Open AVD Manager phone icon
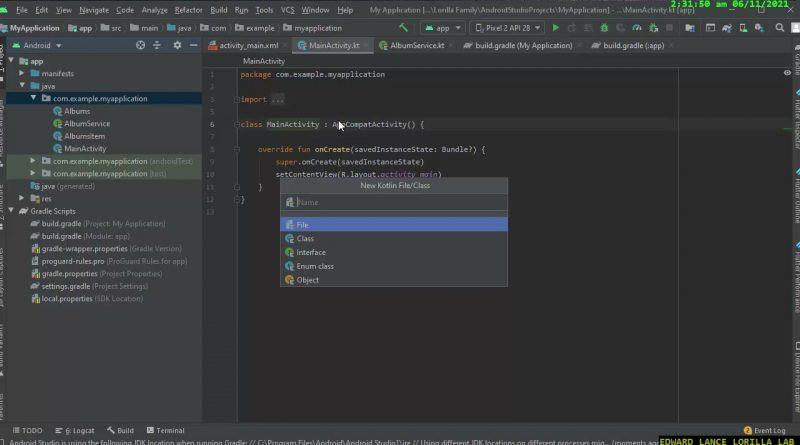 743,28
